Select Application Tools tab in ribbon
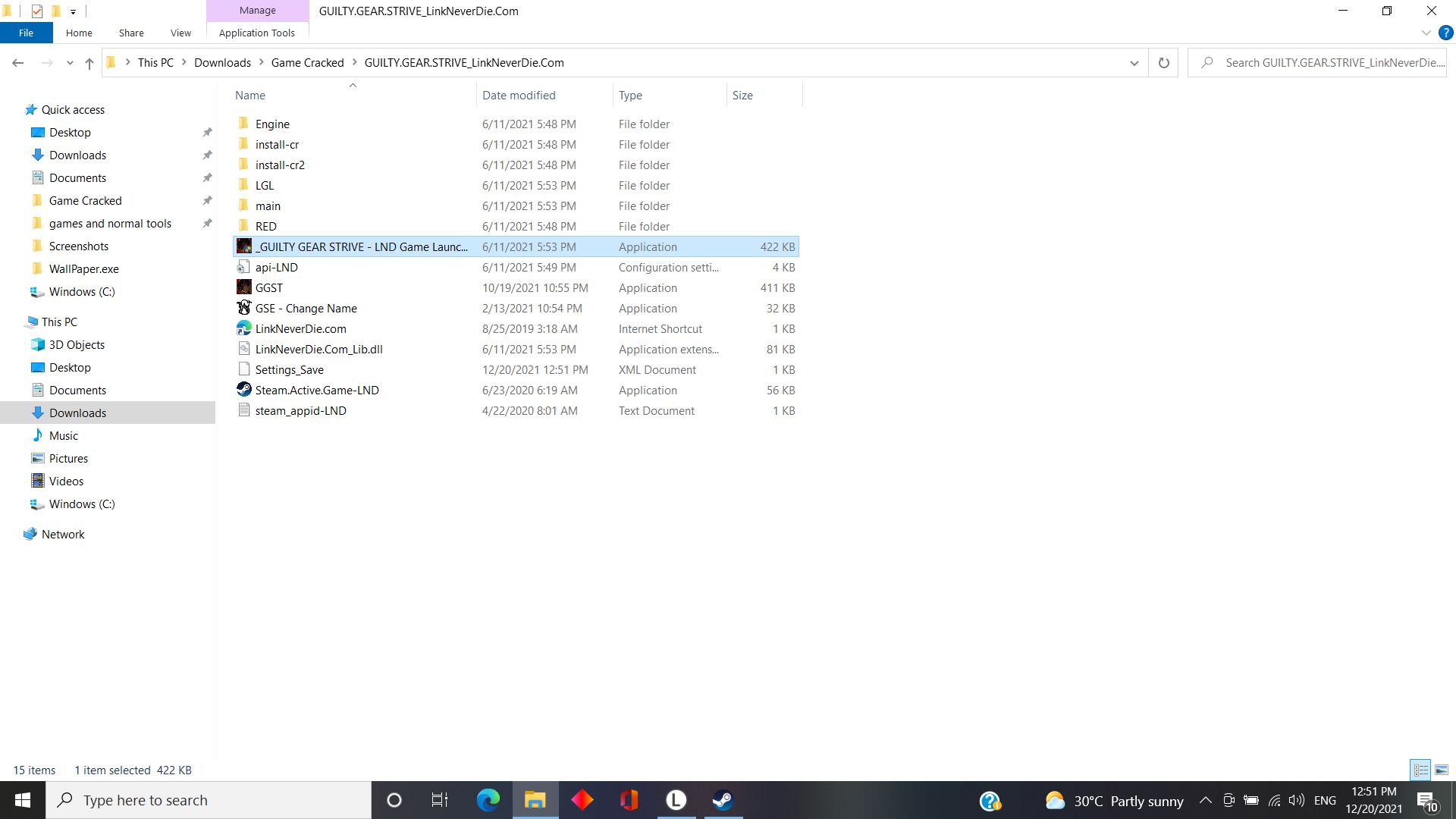Viewport: 1456px width, 819px height. [x=257, y=33]
